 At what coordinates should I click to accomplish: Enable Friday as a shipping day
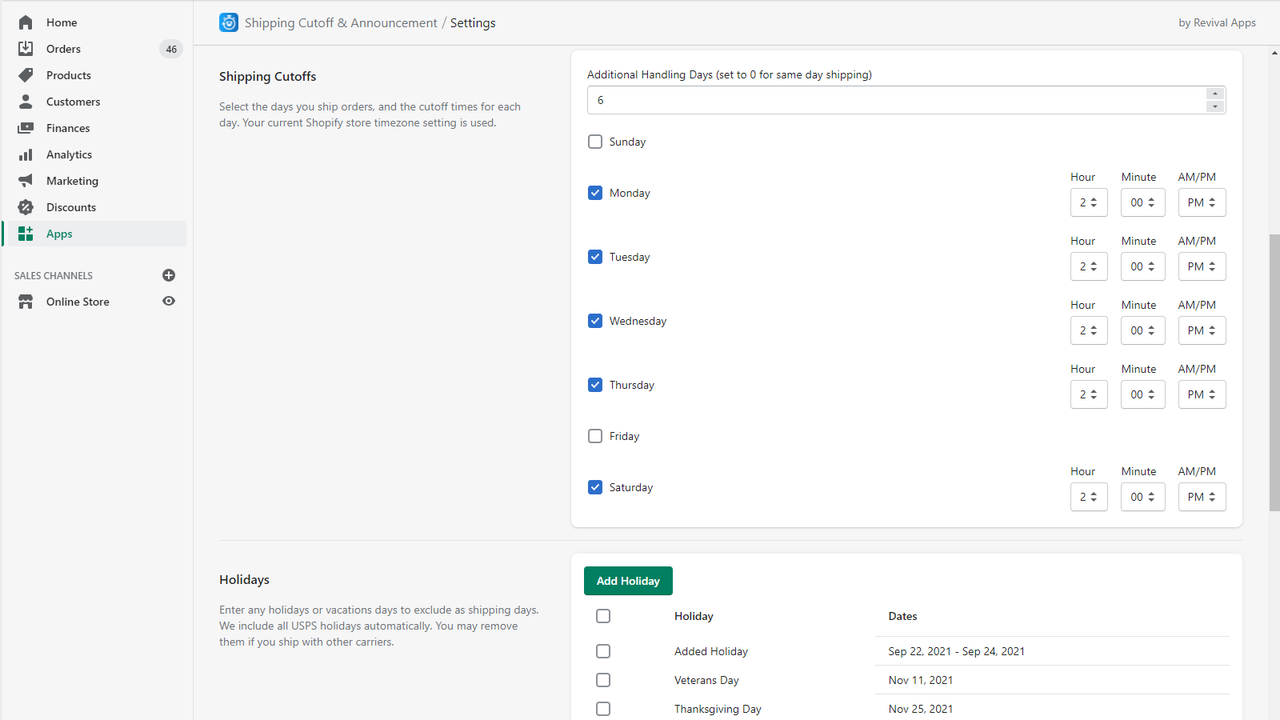595,436
